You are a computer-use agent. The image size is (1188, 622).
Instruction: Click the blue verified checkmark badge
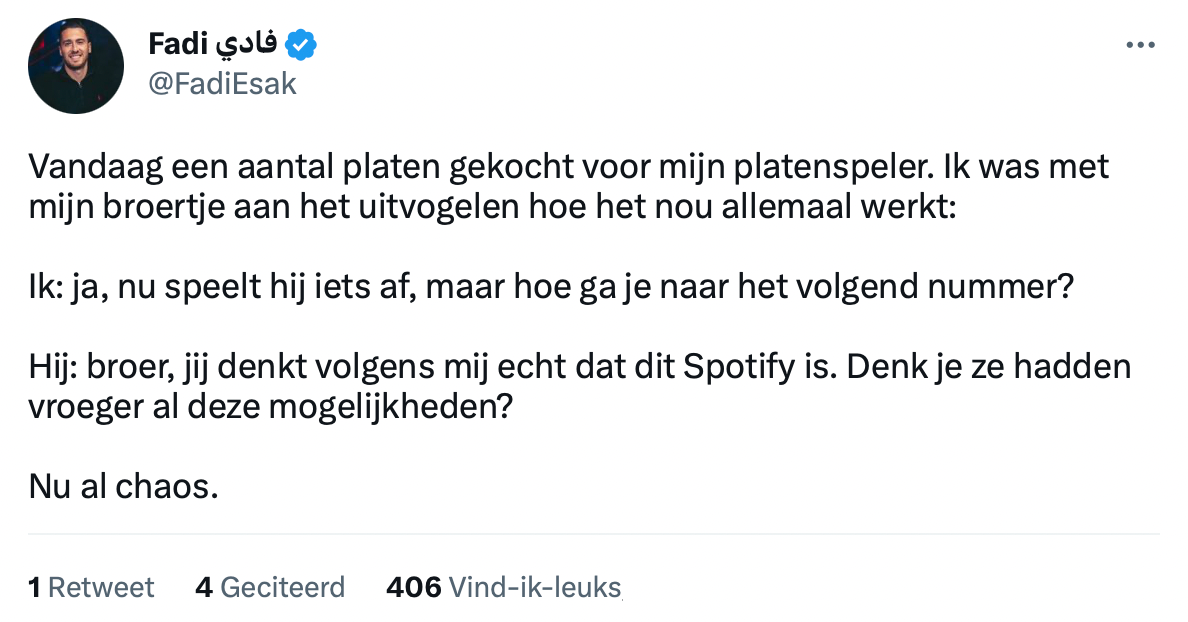coord(301,44)
